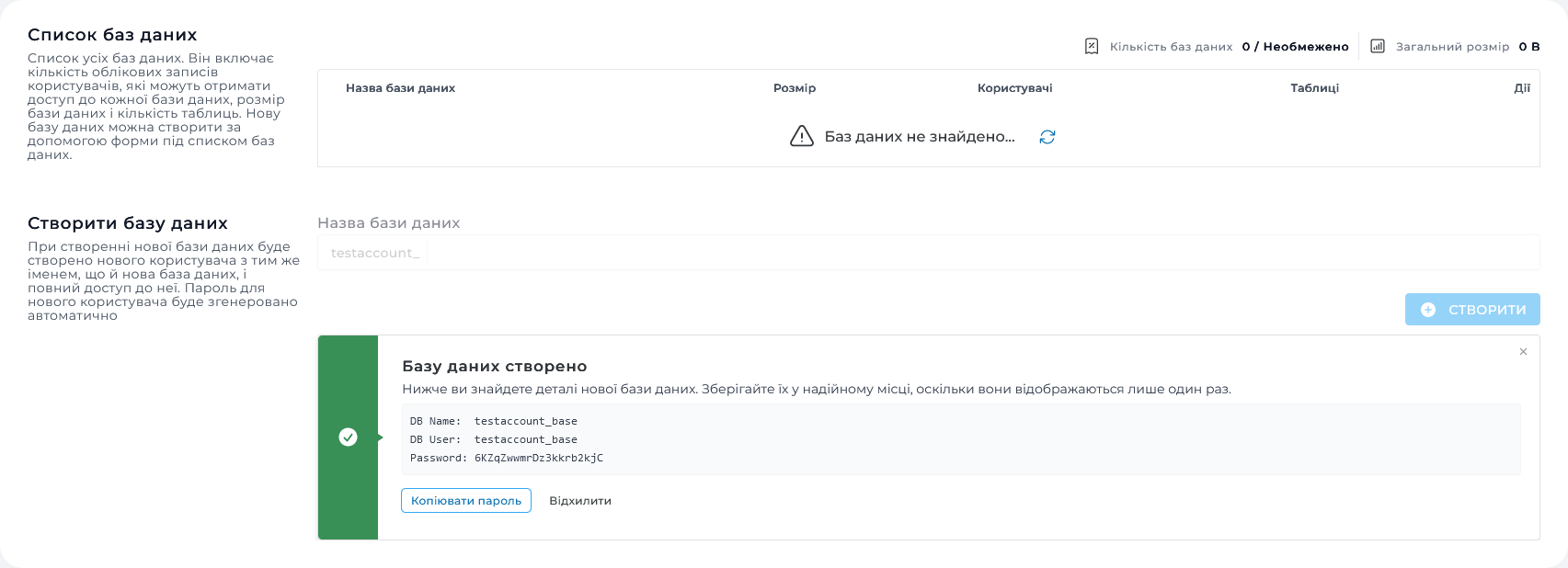1568x568 pixels.
Task: Click the 'Назва бази даних' column header
Action: pyautogui.click(x=400, y=88)
